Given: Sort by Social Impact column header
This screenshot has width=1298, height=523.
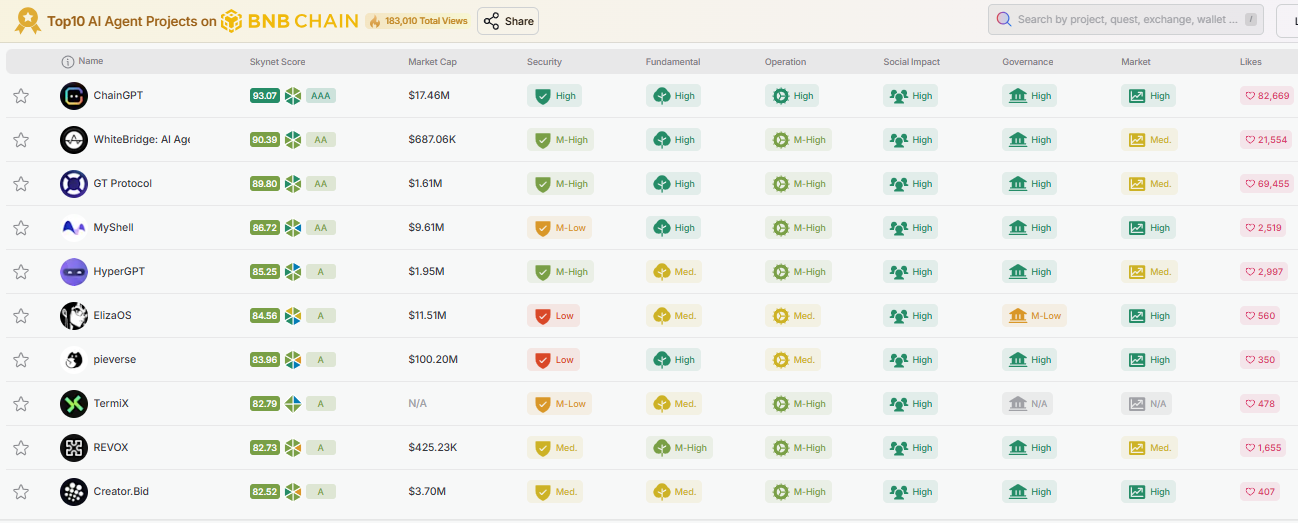Looking at the screenshot, I should pyautogui.click(x=912, y=62).
